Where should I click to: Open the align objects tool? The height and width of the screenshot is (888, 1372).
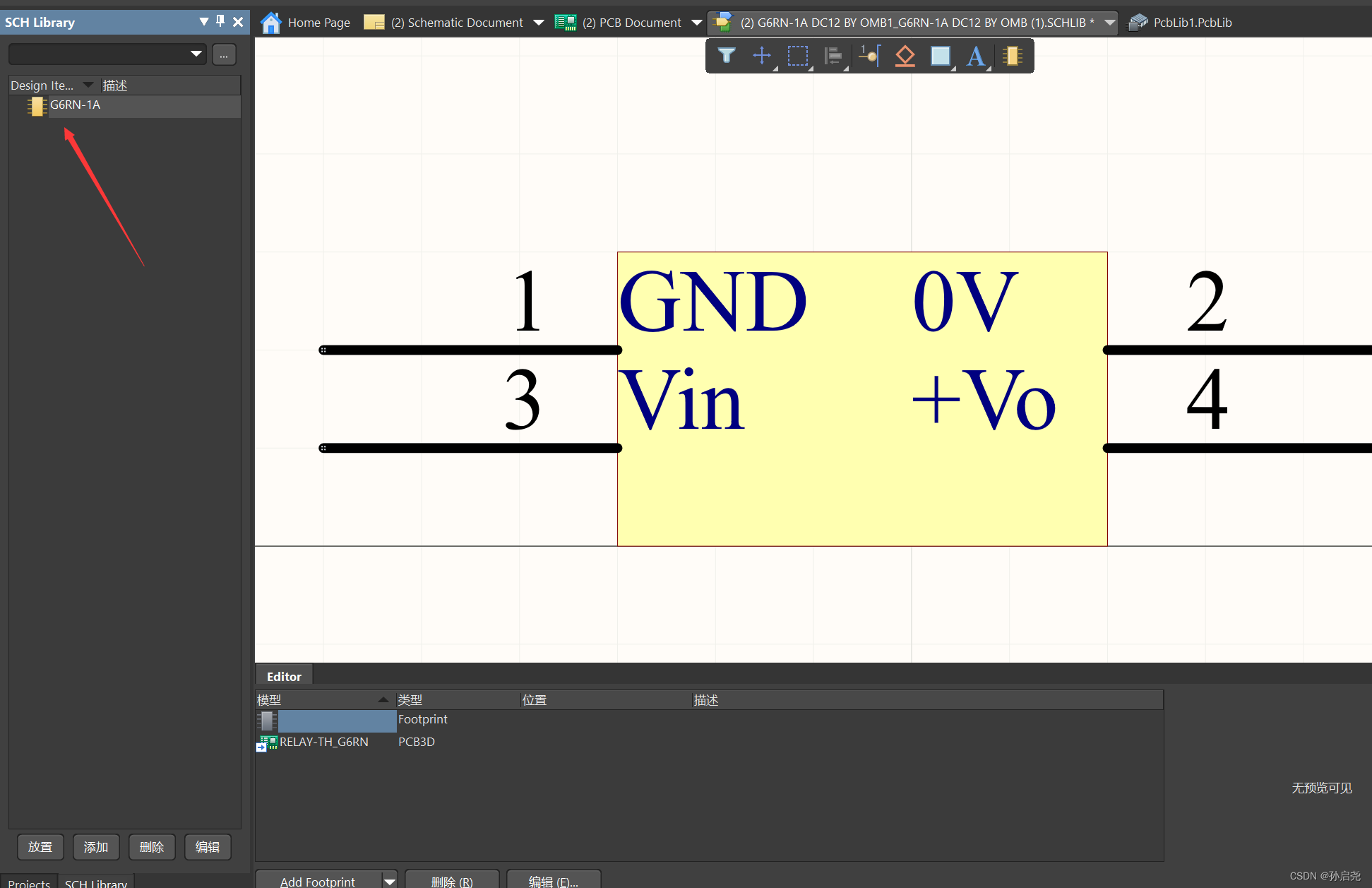[x=834, y=56]
